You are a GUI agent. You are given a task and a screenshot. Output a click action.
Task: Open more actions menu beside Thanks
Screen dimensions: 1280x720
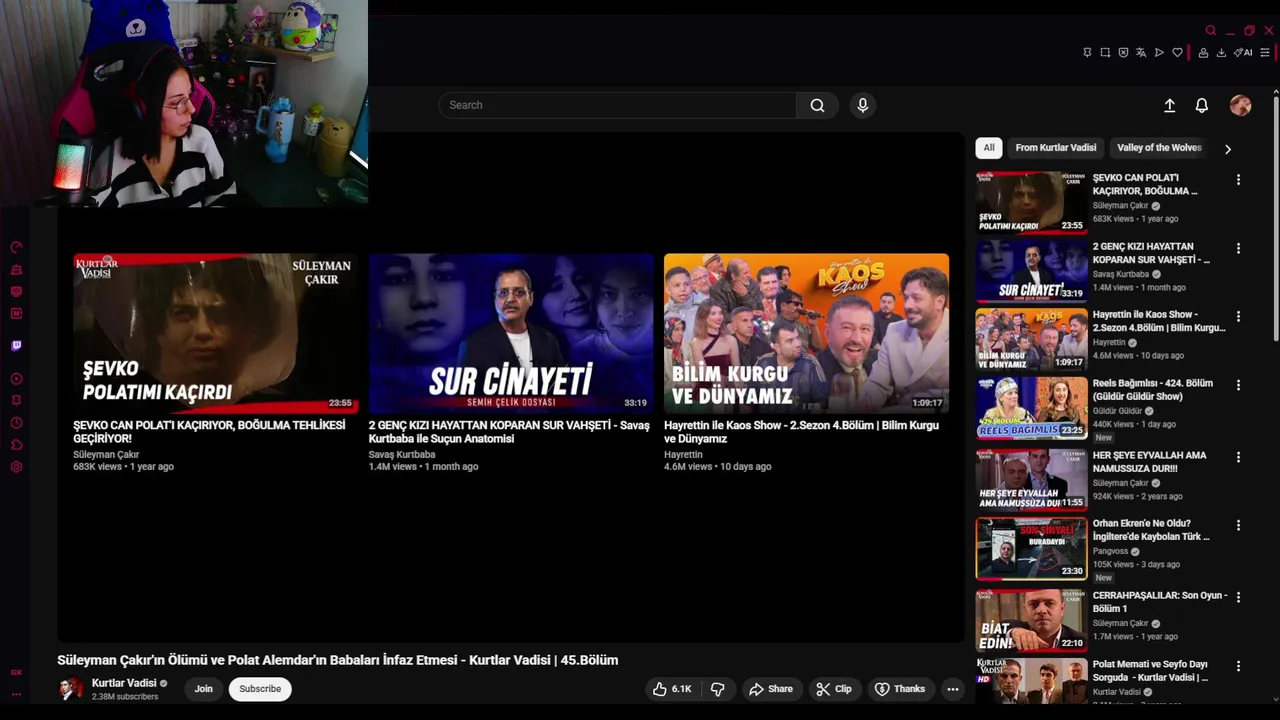click(953, 689)
